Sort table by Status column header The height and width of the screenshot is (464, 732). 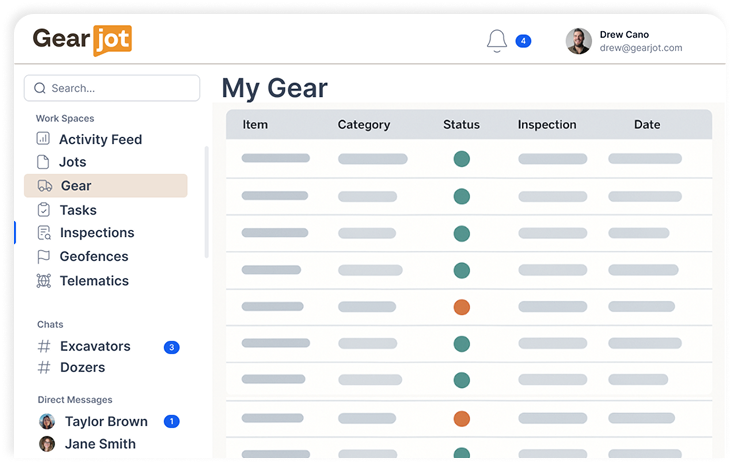461,125
